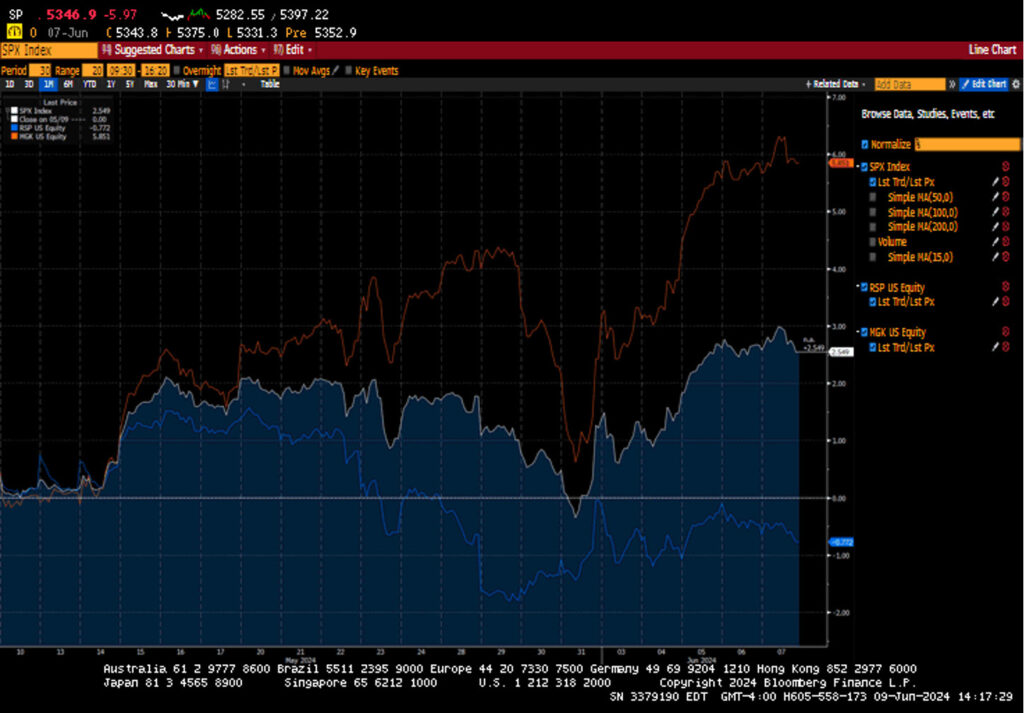Switch to the 6M range tab

pyautogui.click(x=68, y=85)
